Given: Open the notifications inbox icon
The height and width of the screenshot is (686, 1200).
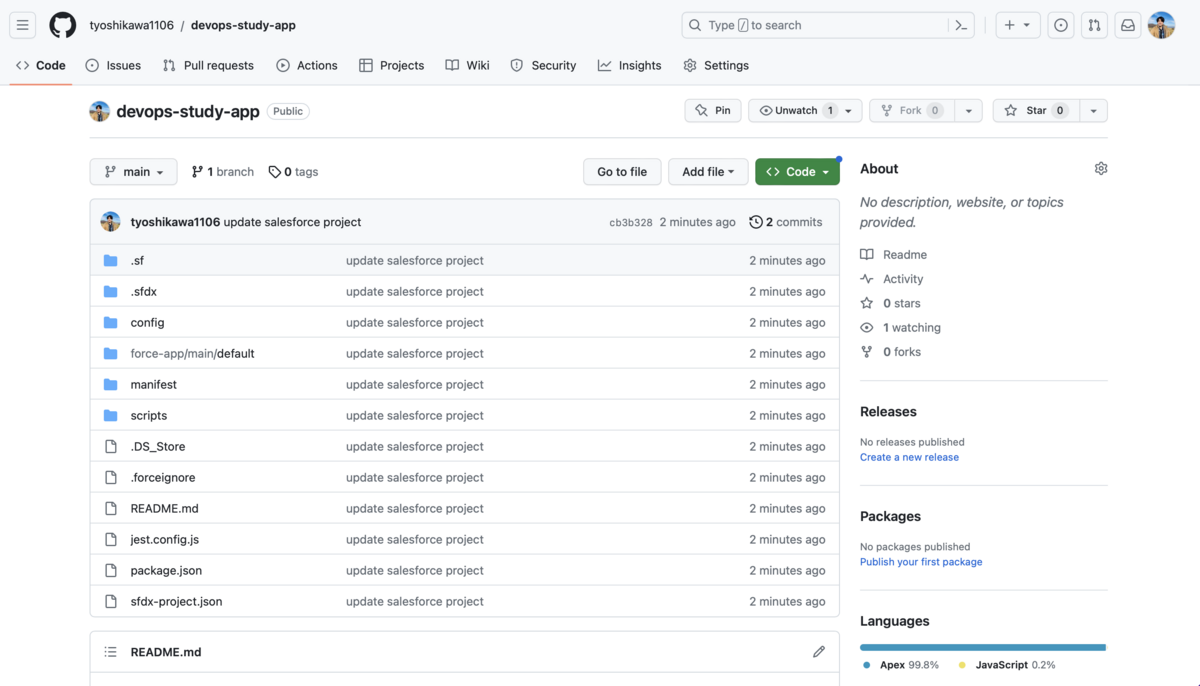Looking at the screenshot, I should (x=1128, y=25).
